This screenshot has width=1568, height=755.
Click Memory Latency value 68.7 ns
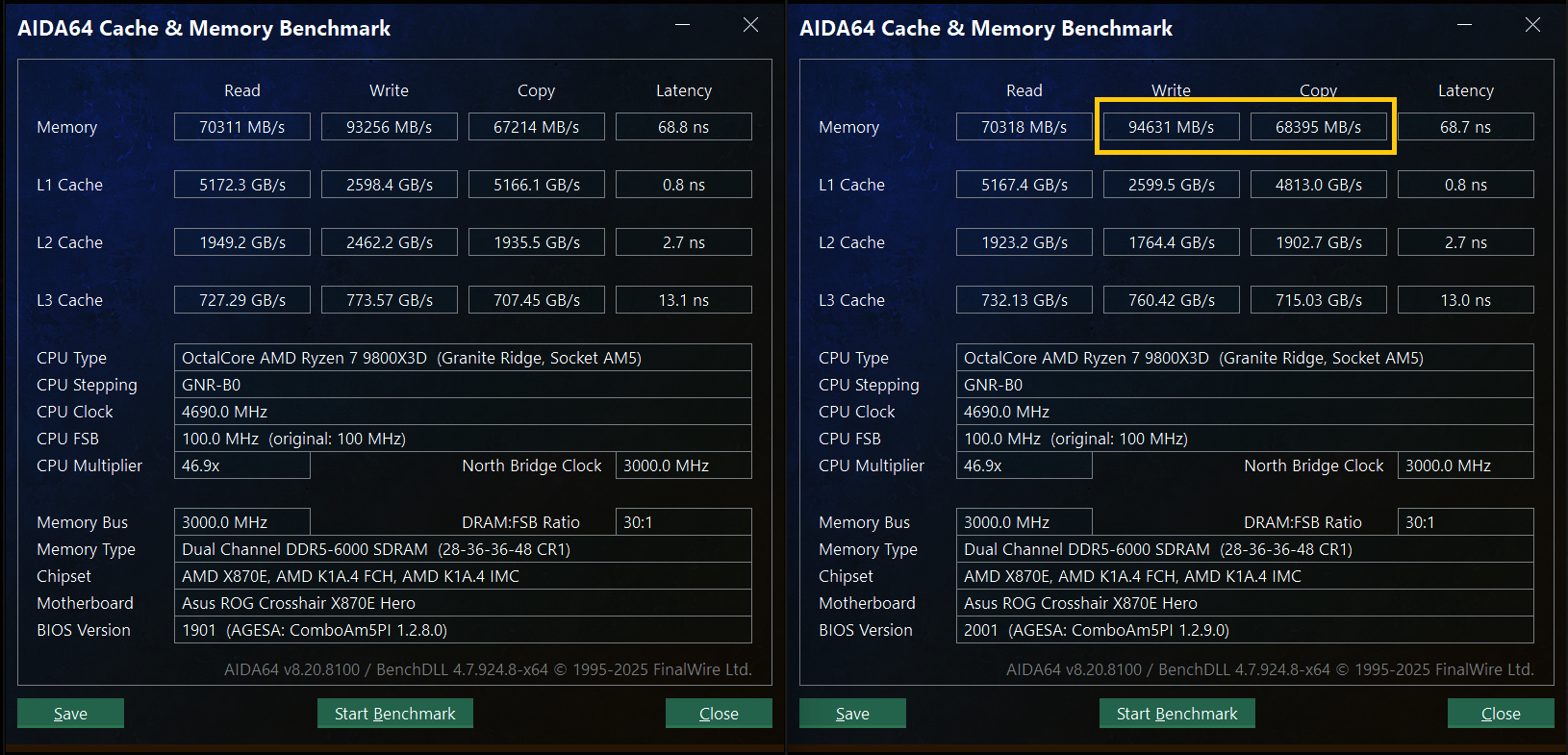[1466, 127]
